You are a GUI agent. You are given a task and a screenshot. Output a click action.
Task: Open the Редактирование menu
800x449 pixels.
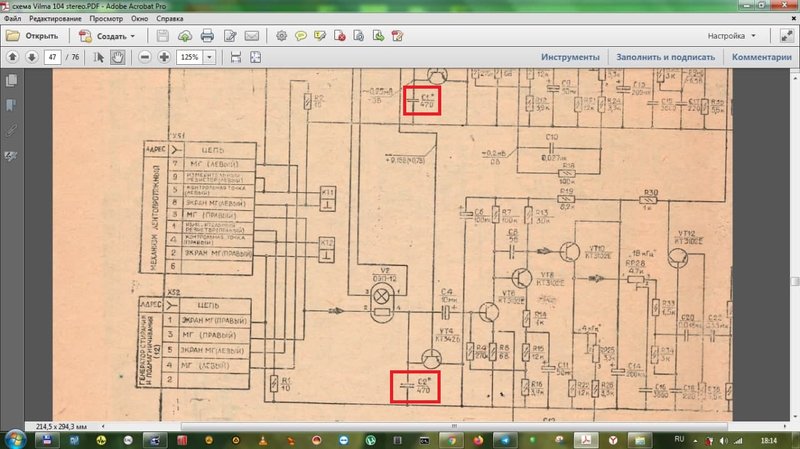tap(55, 18)
